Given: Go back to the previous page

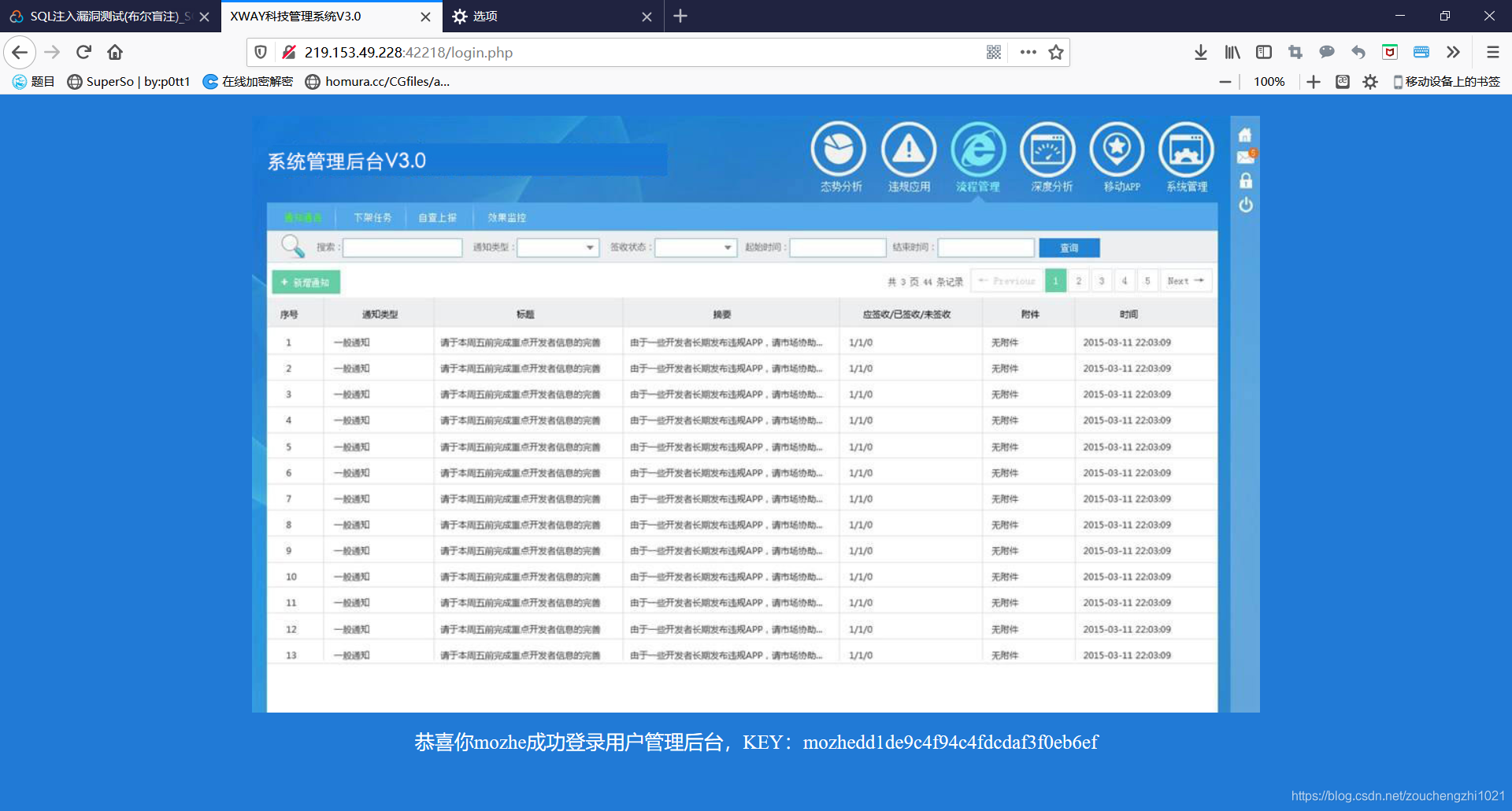Looking at the screenshot, I should coord(20,52).
